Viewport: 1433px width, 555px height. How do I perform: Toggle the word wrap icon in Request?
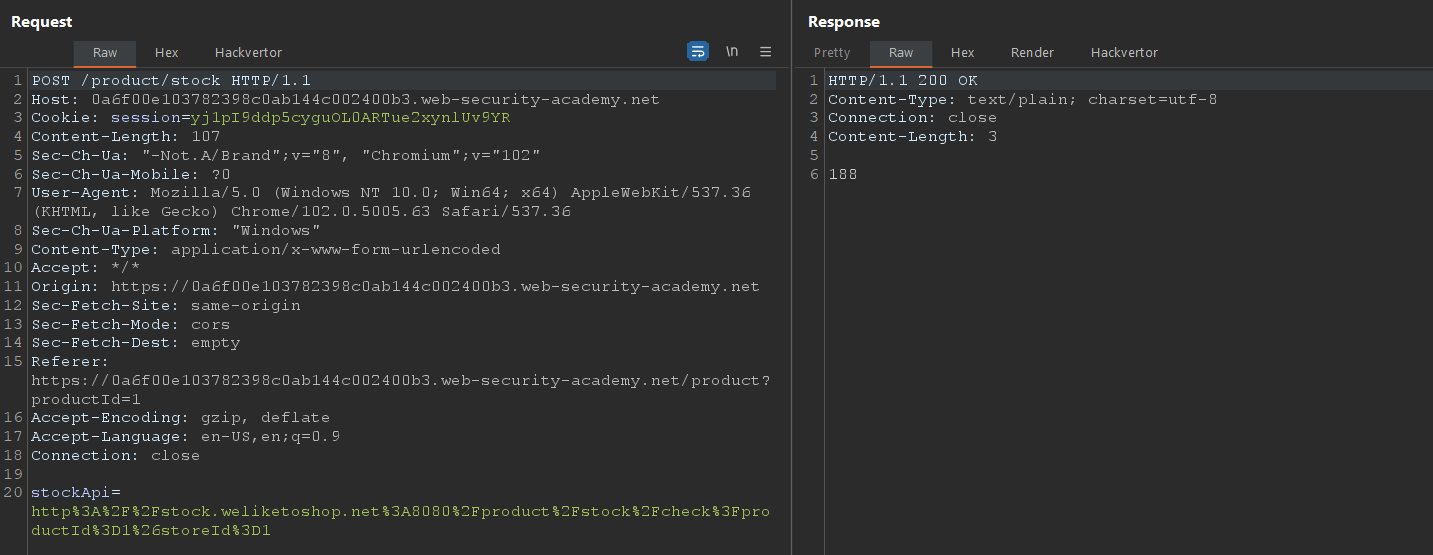[698, 51]
